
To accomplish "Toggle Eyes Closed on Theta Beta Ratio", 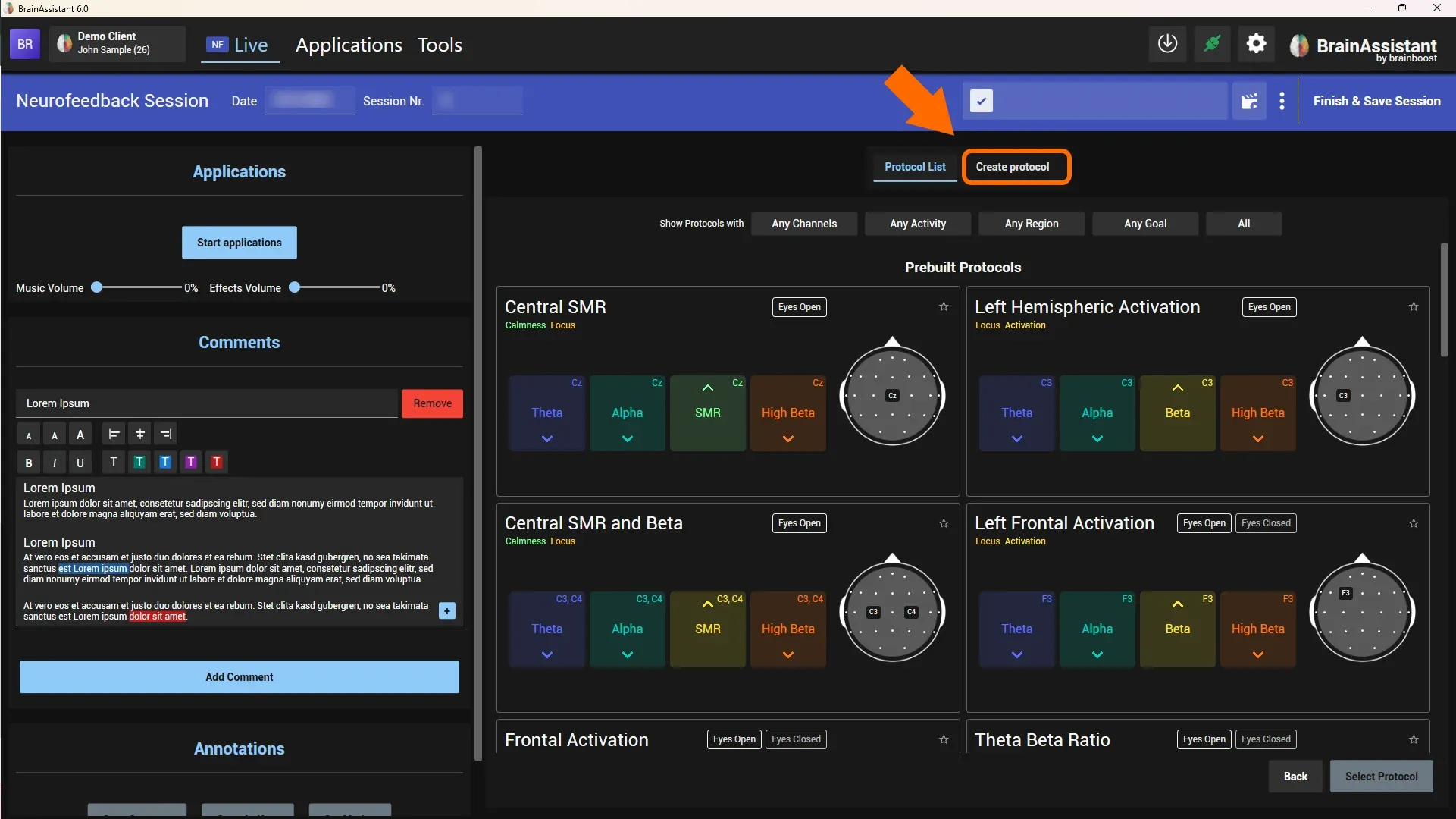I will coord(1266,739).
